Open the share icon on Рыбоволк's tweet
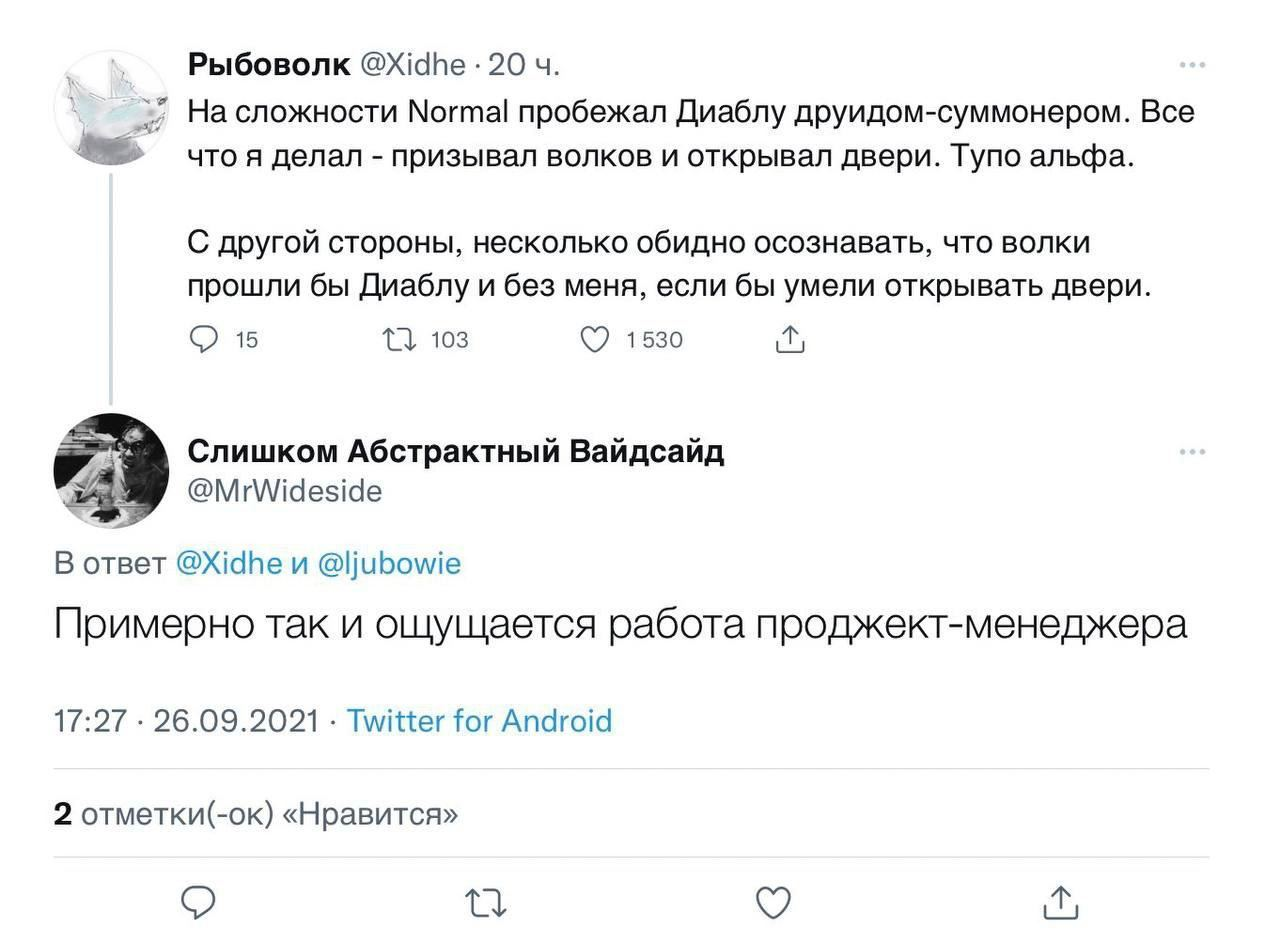 pyautogui.click(x=790, y=339)
